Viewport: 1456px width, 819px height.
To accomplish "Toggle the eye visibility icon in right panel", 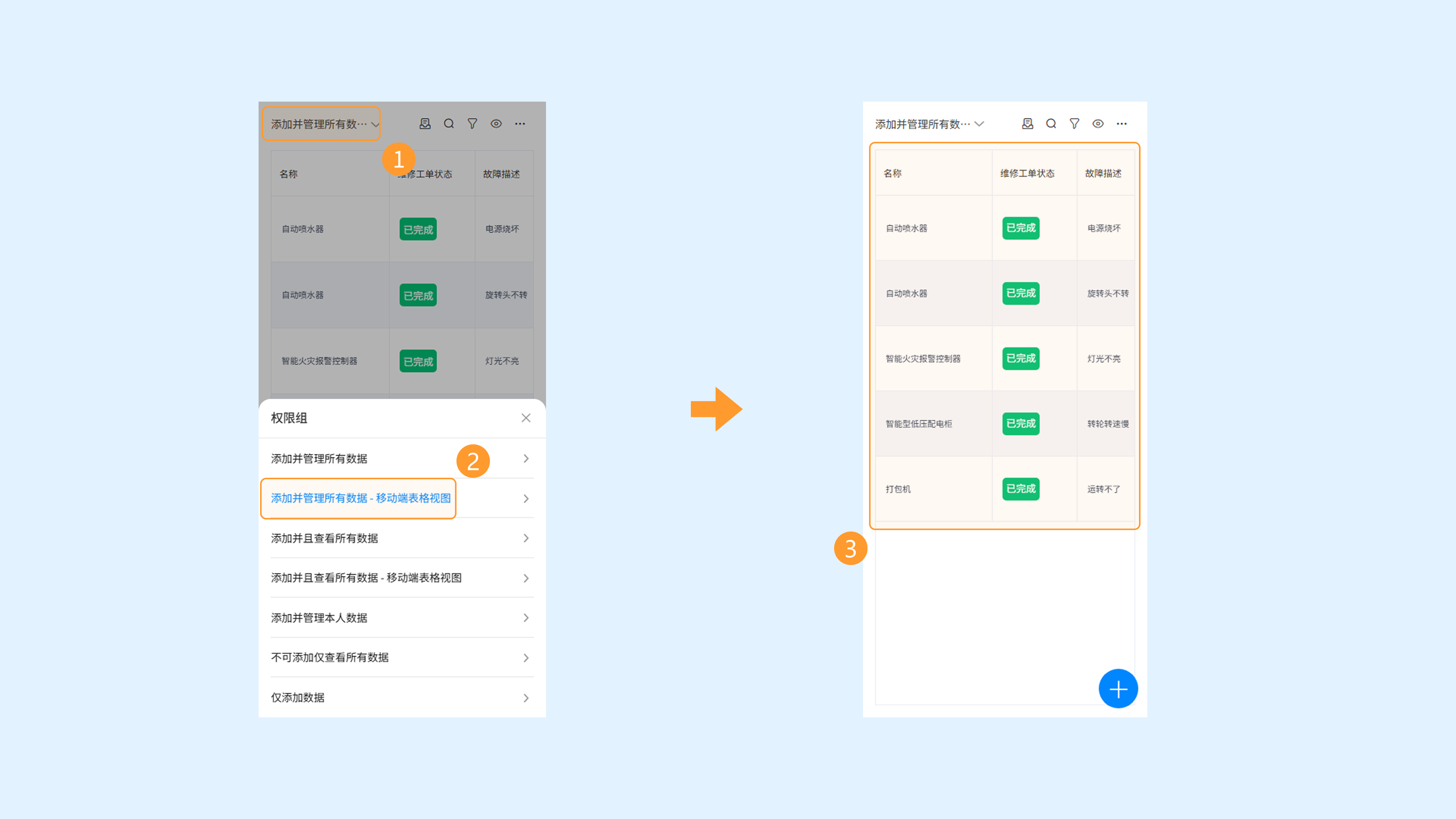I will click(x=1098, y=124).
